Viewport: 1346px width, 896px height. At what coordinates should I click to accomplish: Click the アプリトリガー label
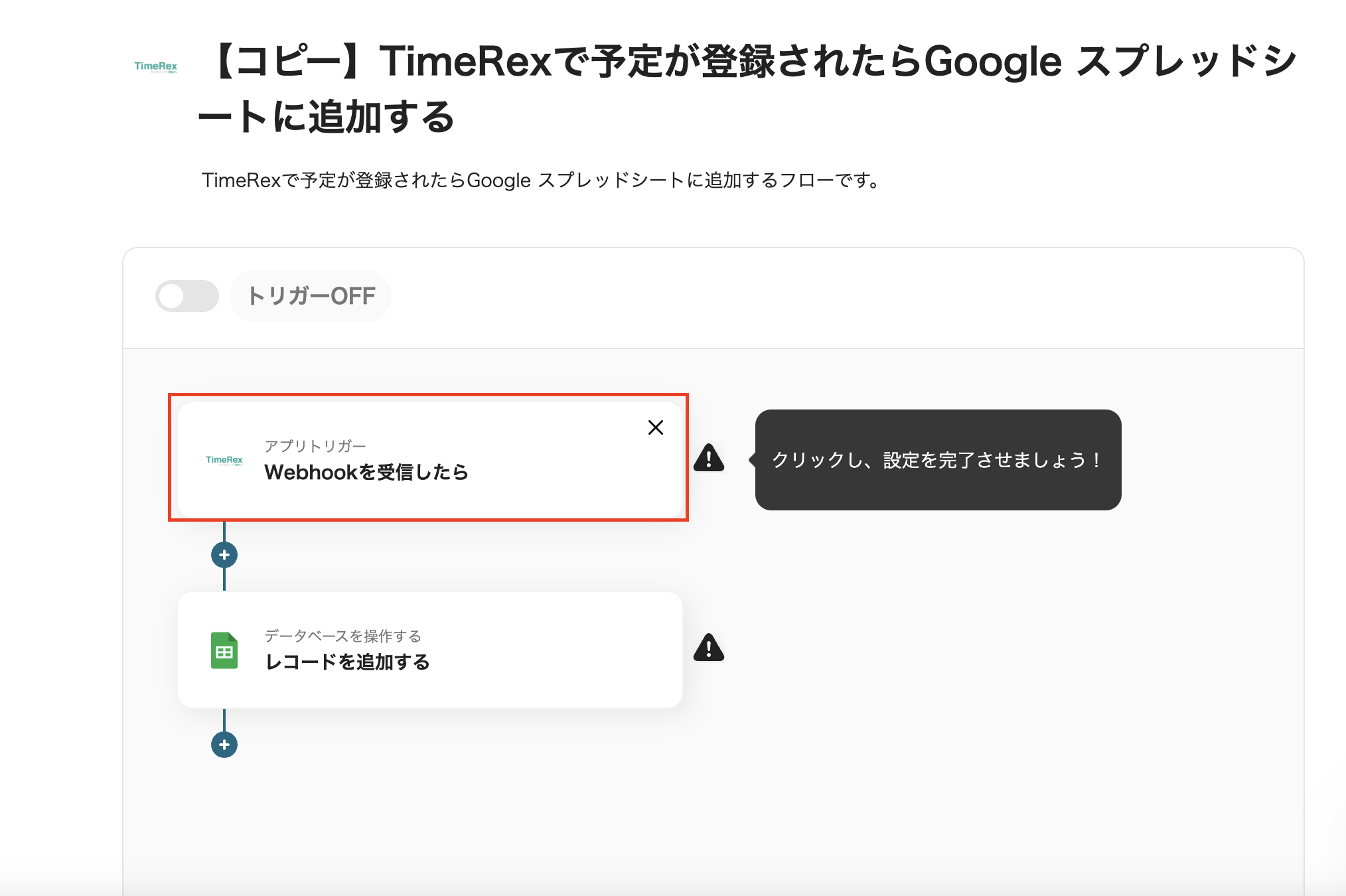[x=315, y=446]
